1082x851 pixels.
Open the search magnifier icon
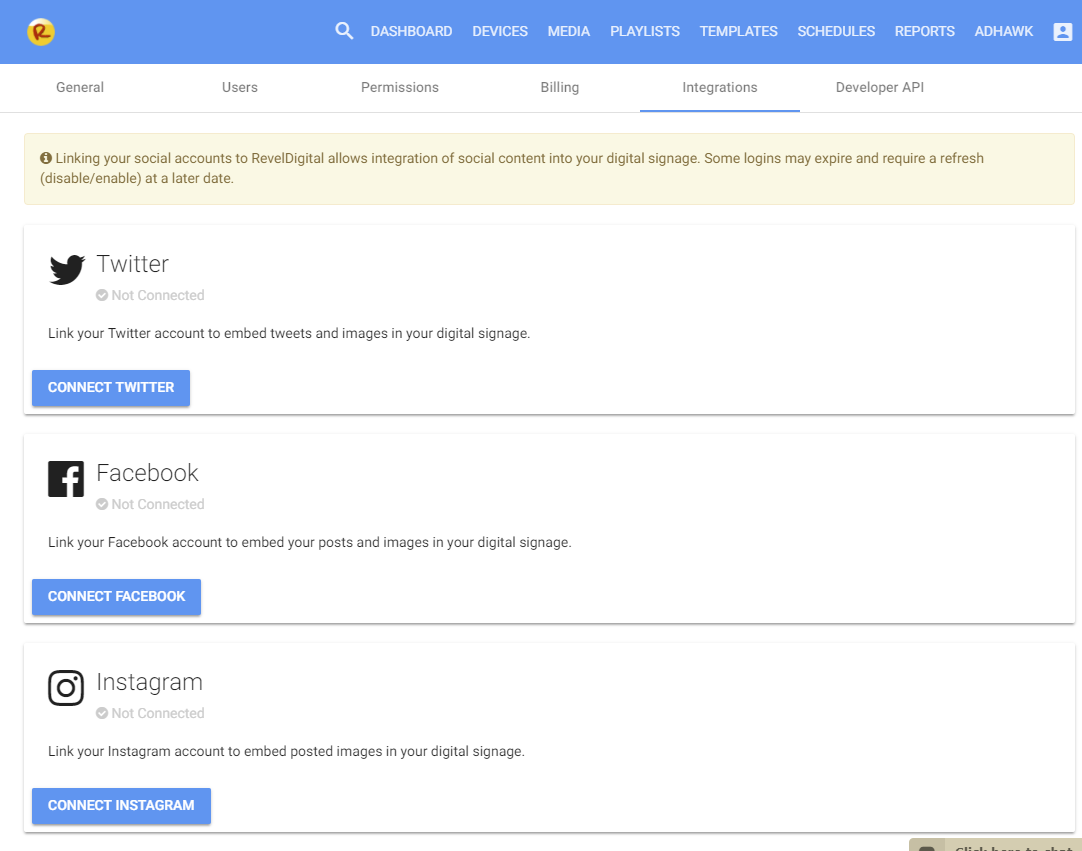coord(344,31)
